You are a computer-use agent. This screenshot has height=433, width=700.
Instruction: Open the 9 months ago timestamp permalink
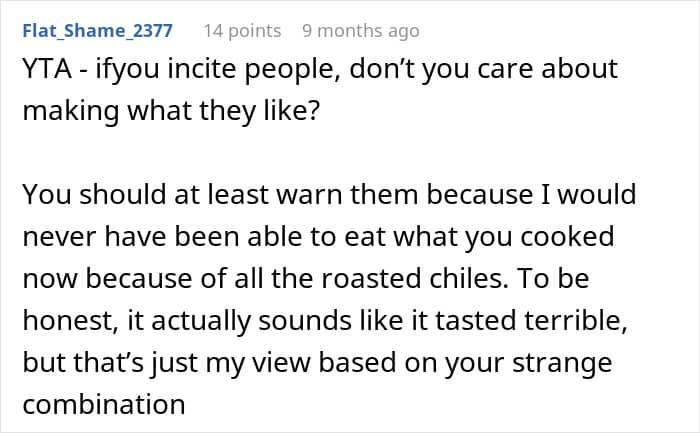click(x=361, y=31)
